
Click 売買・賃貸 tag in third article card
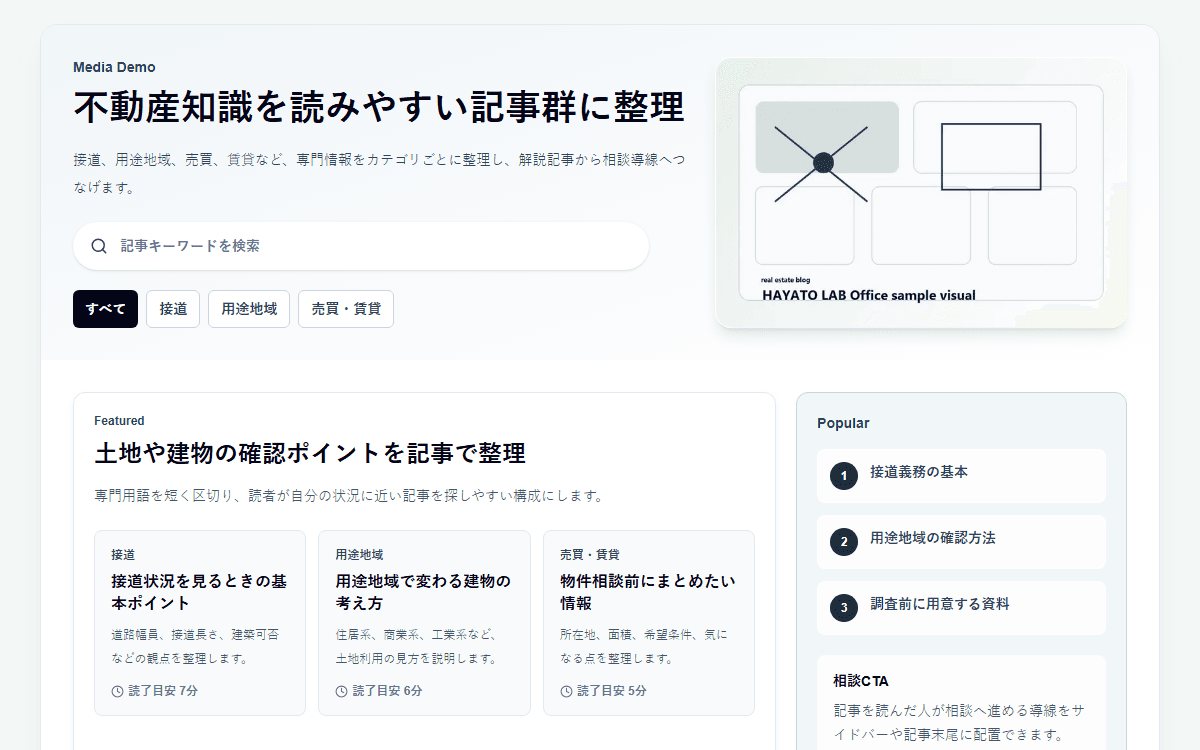590,554
